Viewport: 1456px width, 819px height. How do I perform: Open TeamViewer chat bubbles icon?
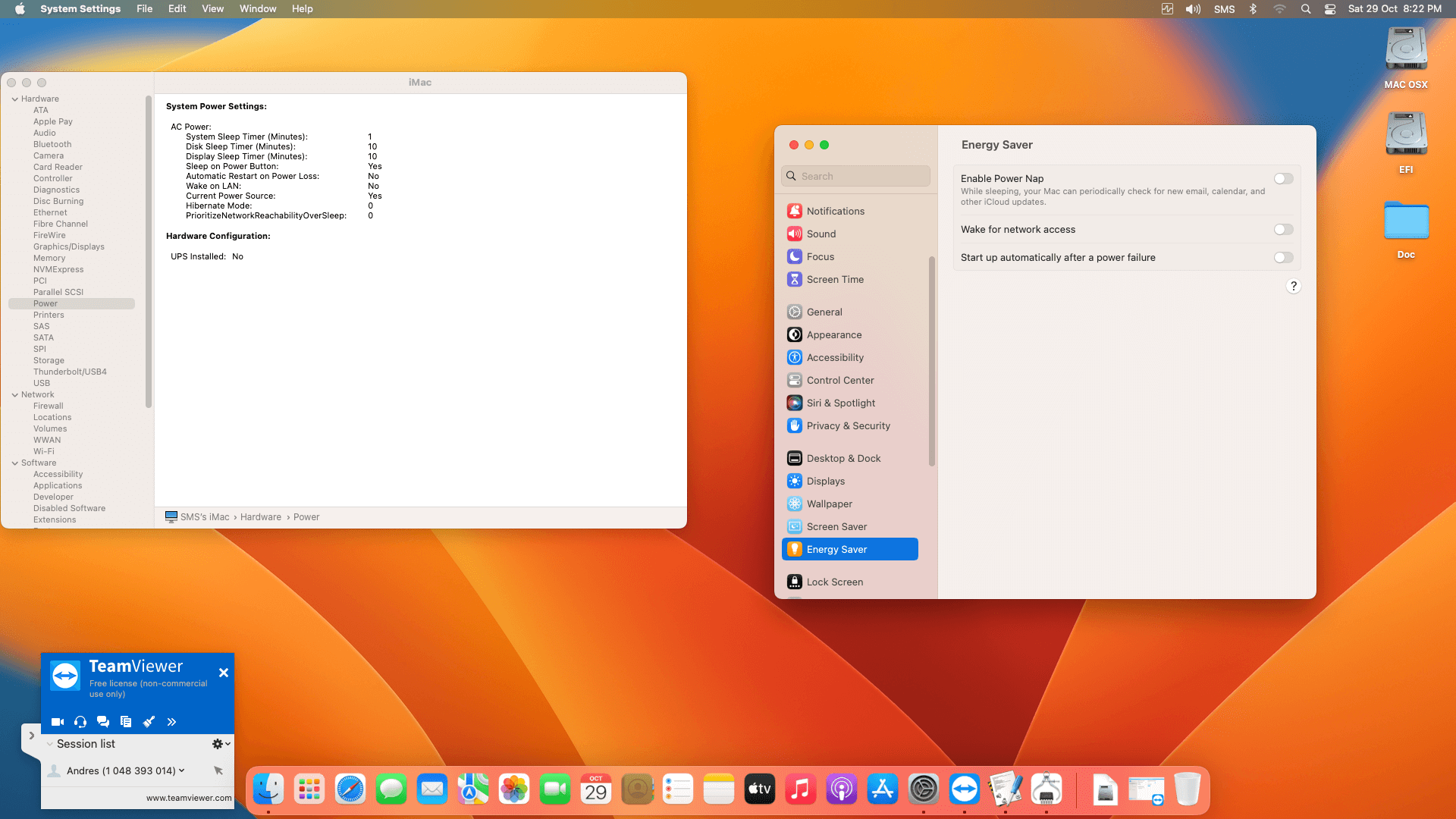click(103, 722)
